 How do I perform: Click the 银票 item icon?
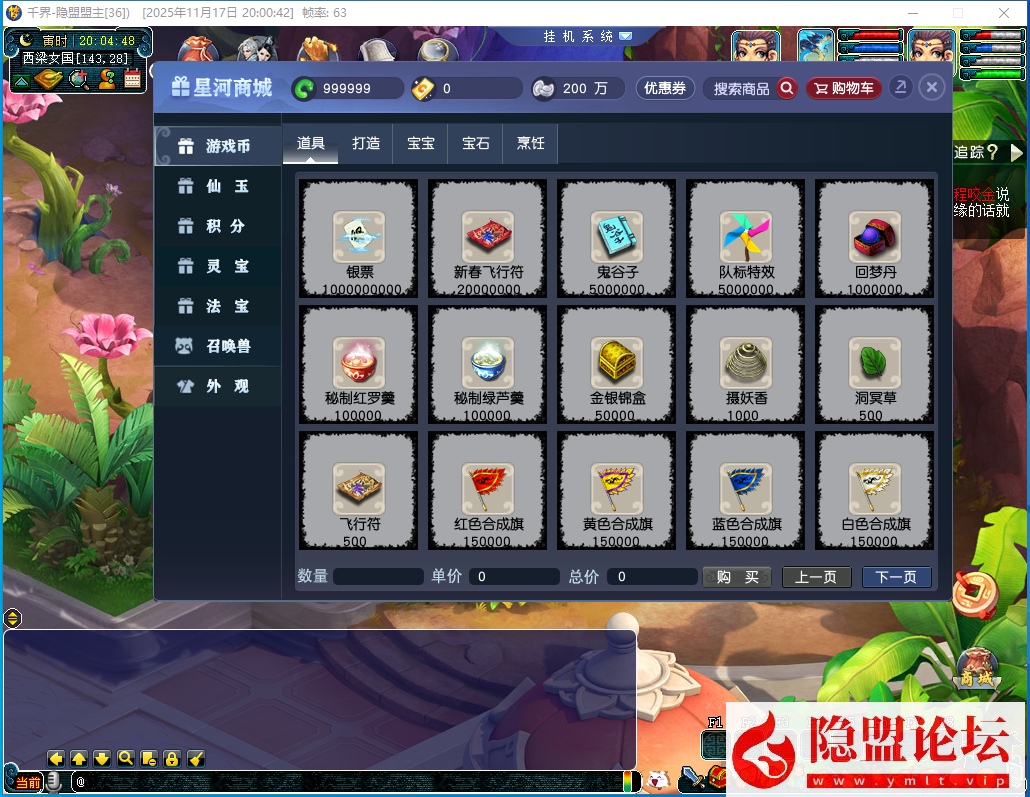click(x=359, y=236)
